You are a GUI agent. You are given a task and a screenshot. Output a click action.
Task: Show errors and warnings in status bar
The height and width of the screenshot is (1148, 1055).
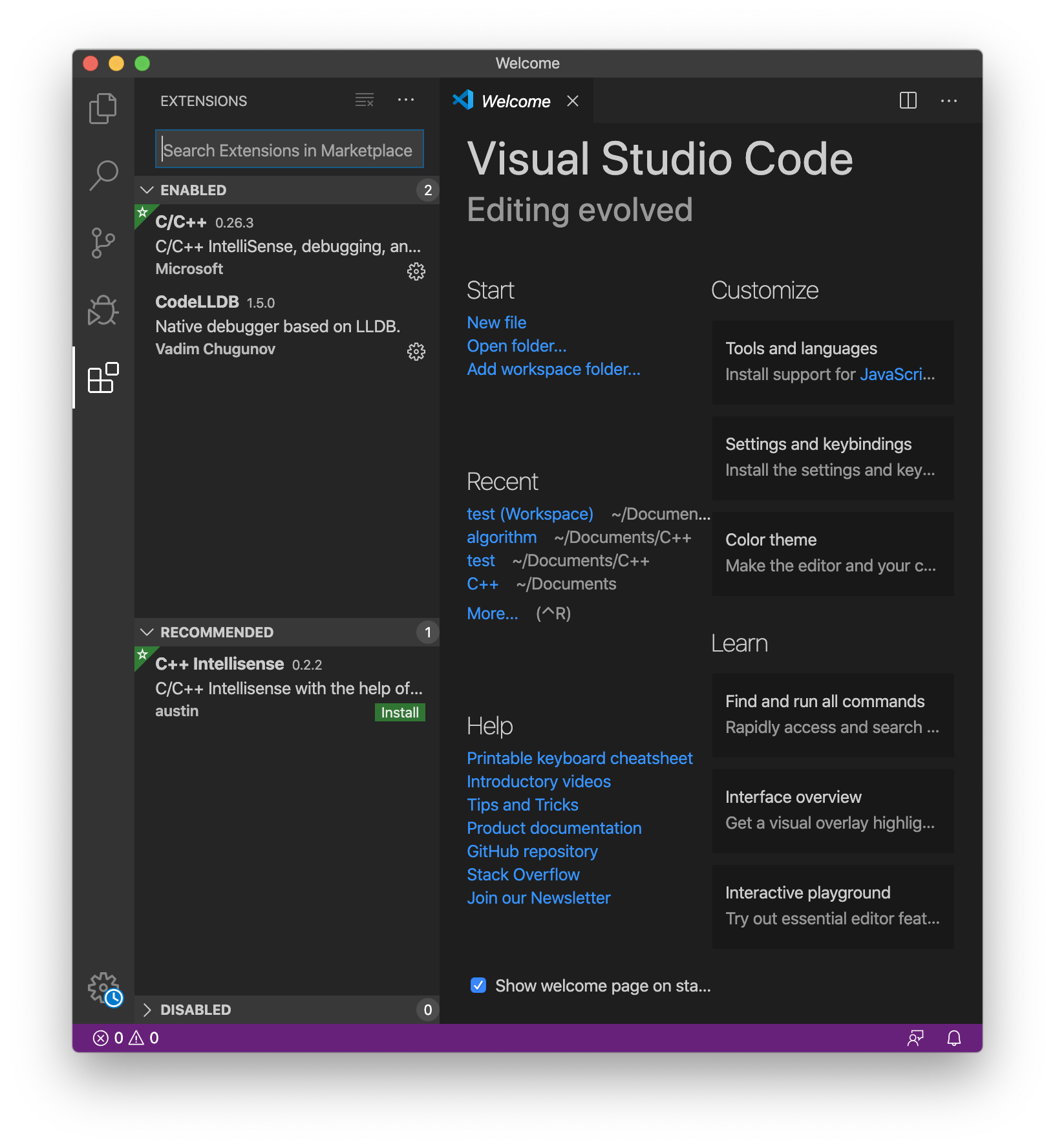coord(126,1038)
